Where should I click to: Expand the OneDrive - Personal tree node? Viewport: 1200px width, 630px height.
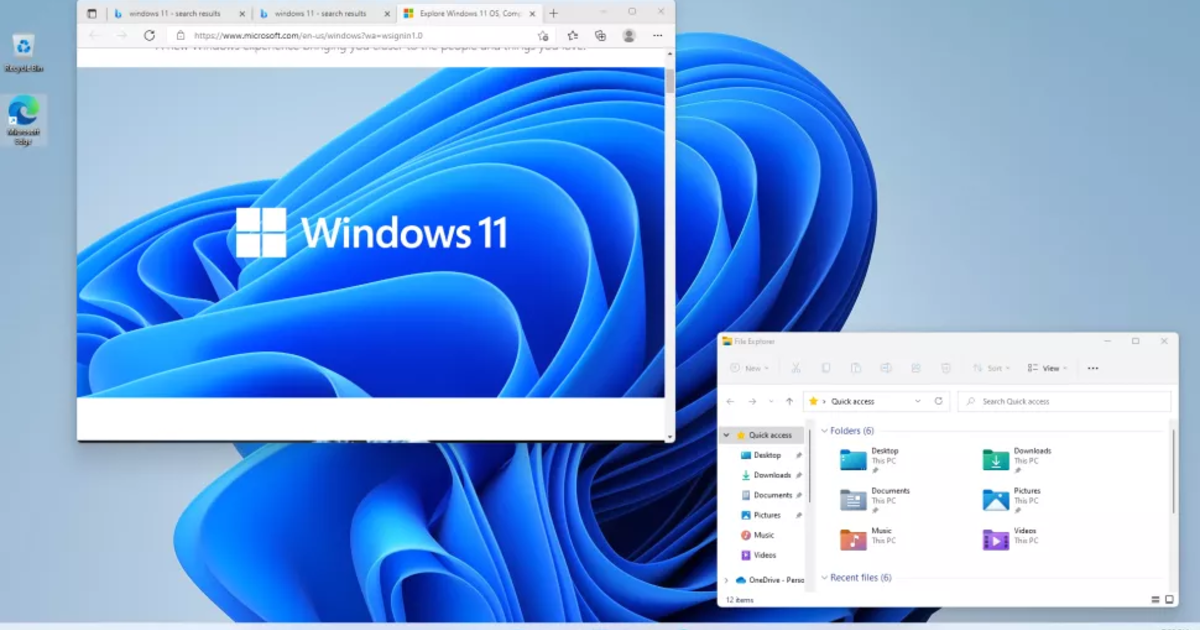(726, 580)
